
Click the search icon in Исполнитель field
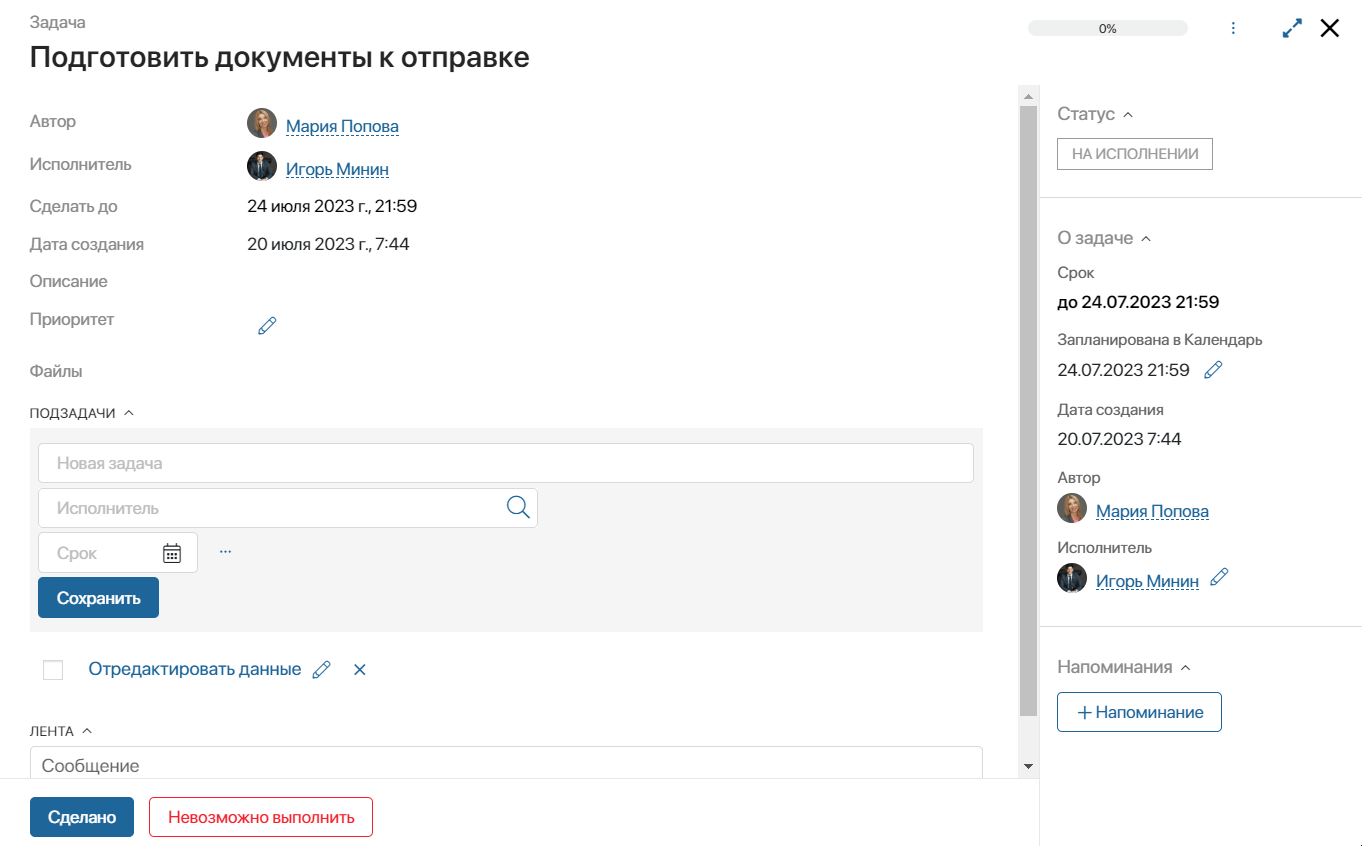point(518,507)
